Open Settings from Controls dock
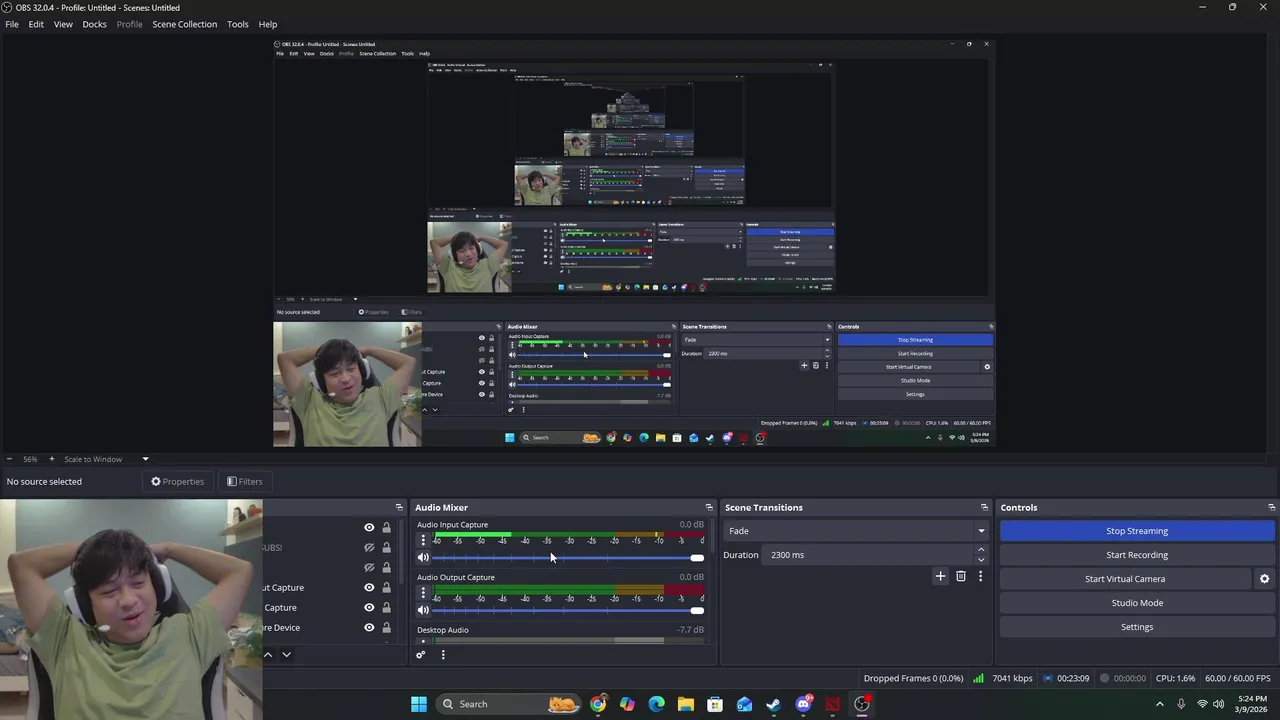The width and height of the screenshot is (1280, 720). click(x=1137, y=627)
